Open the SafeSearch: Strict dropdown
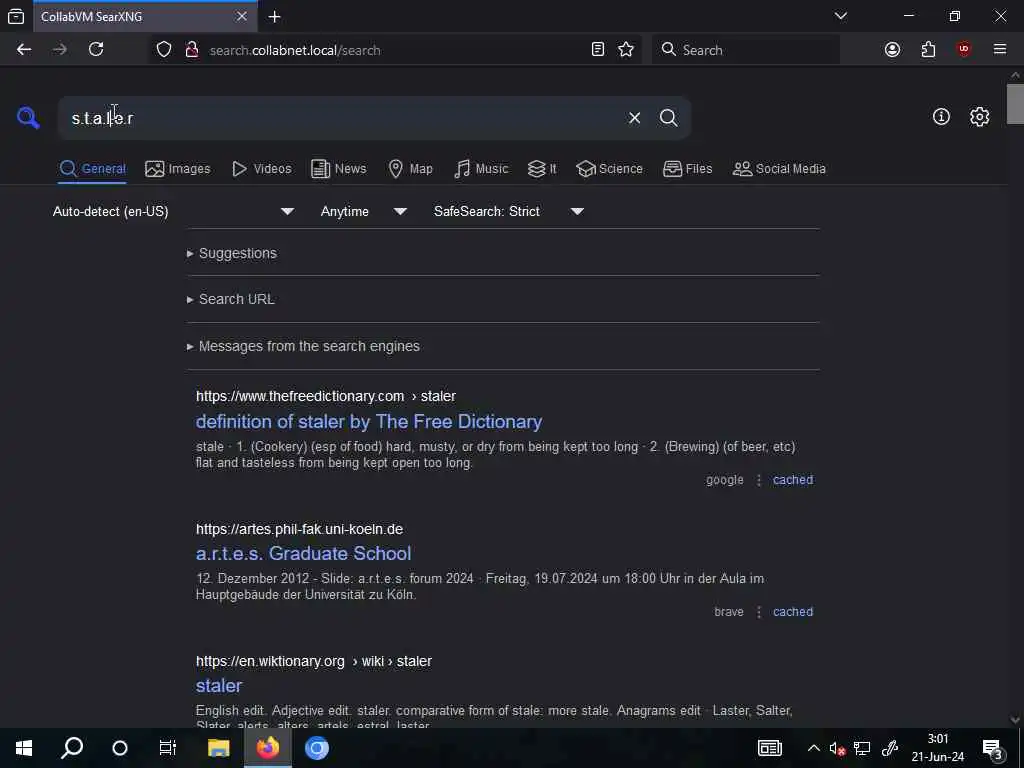The width and height of the screenshot is (1024, 768). pos(509,211)
